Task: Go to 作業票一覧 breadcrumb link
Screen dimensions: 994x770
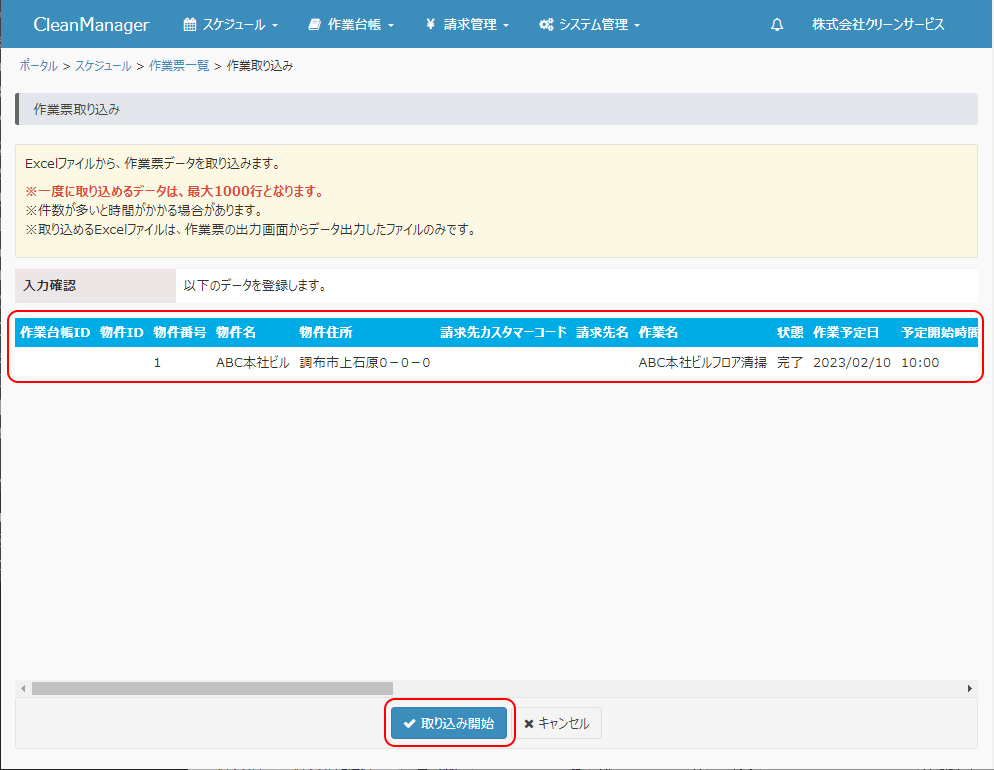Action: (x=179, y=66)
